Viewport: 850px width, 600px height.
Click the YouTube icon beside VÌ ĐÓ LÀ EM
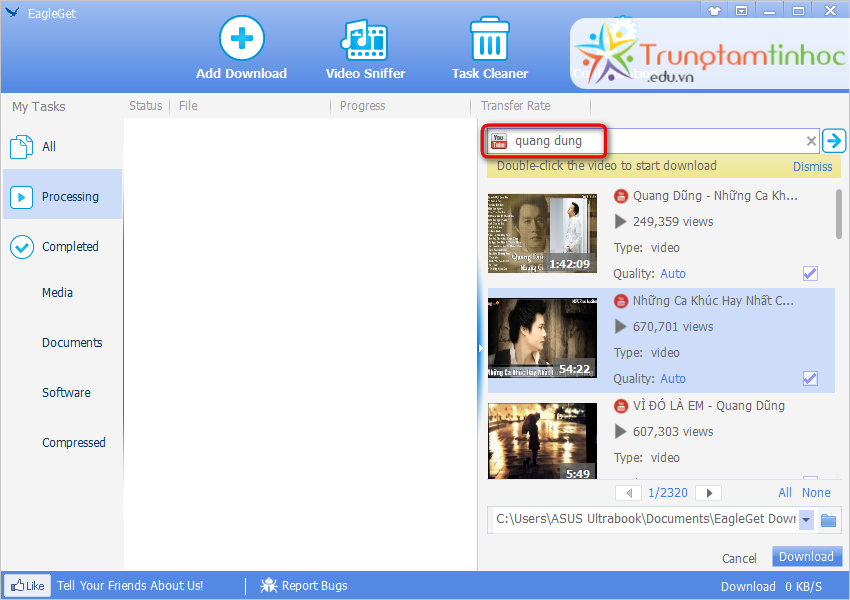pyautogui.click(x=621, y=406)
